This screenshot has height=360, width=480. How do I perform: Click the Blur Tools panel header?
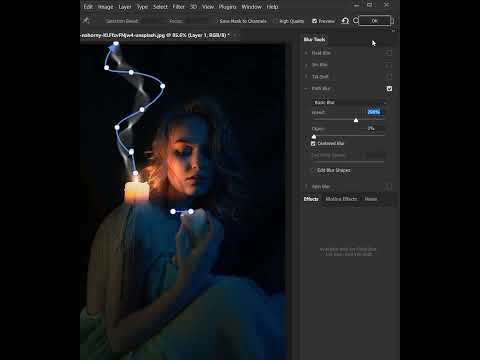pyautogui.click(x=314, y=39)
